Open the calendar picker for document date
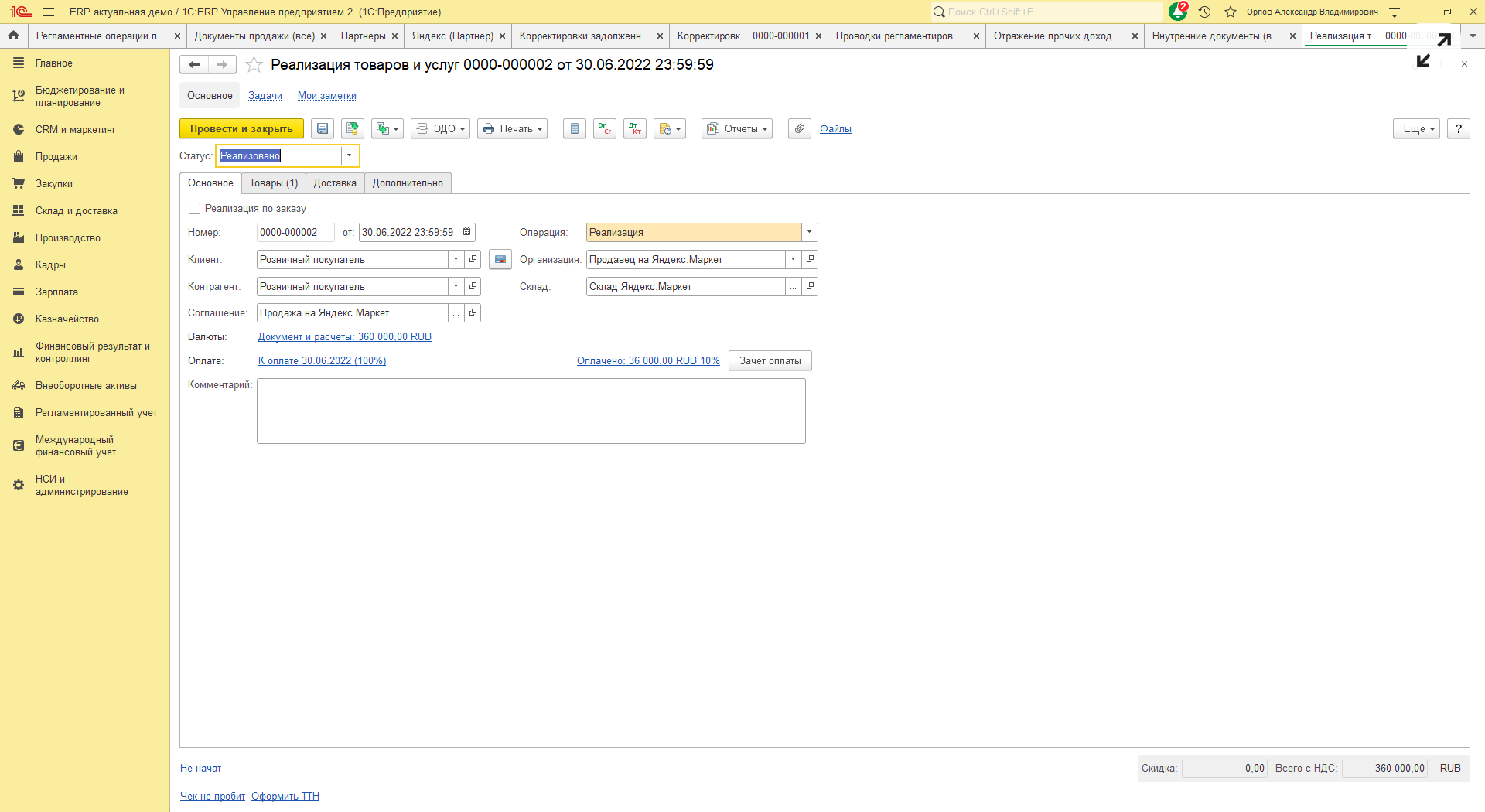The width and height of the screenshot is (1485, 812). click(x=466, y=233)
